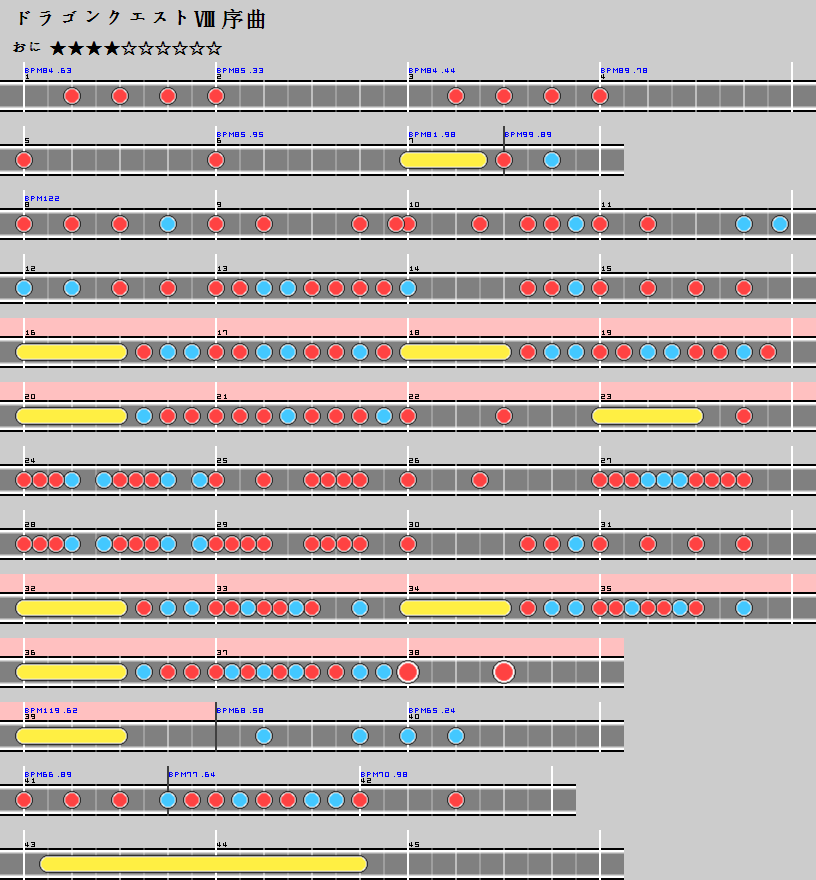The width and height of the screenshot is (816, 880).
Task: Select the BPM85.95 tempo label
Action: (240, 134)
